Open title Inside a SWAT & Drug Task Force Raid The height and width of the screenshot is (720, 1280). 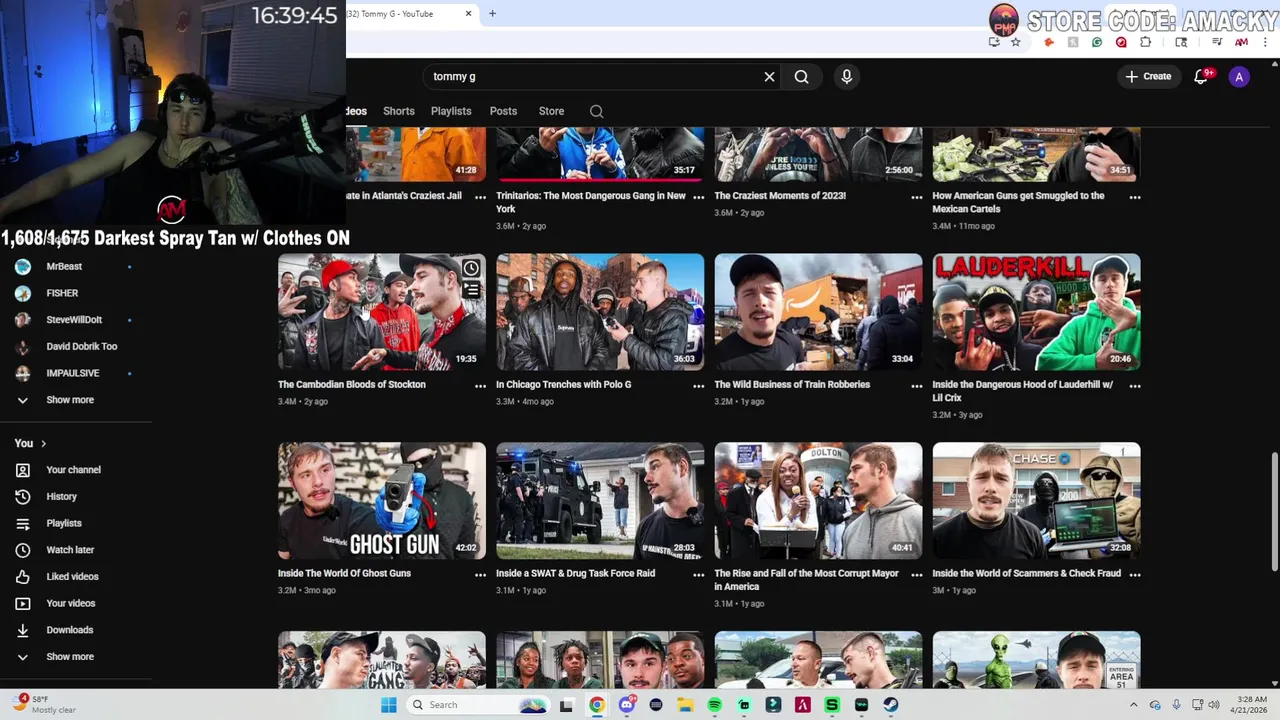[x=575, y=574]
